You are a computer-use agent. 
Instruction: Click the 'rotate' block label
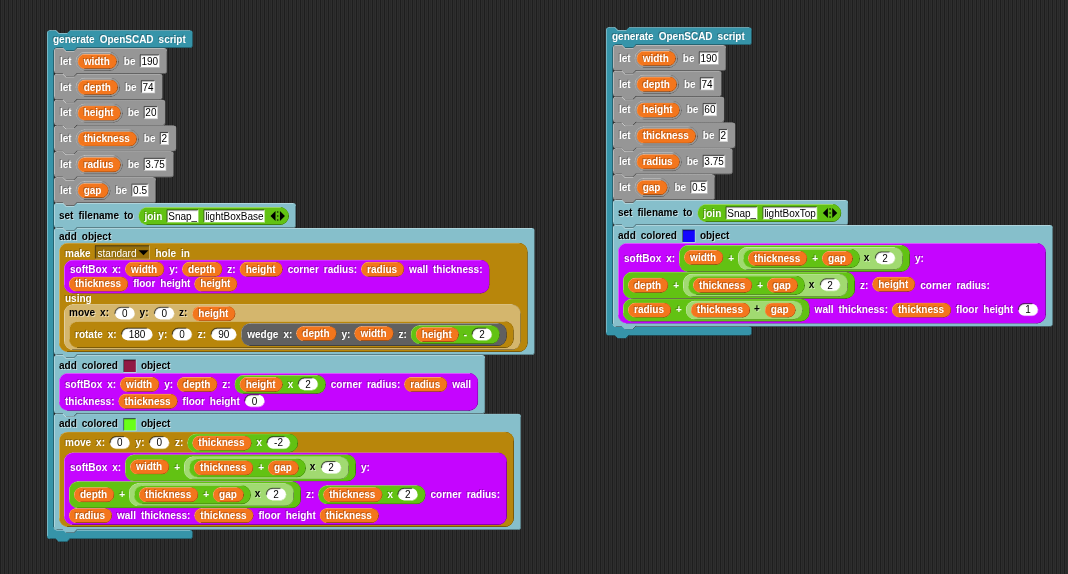(x=89, y=334)
